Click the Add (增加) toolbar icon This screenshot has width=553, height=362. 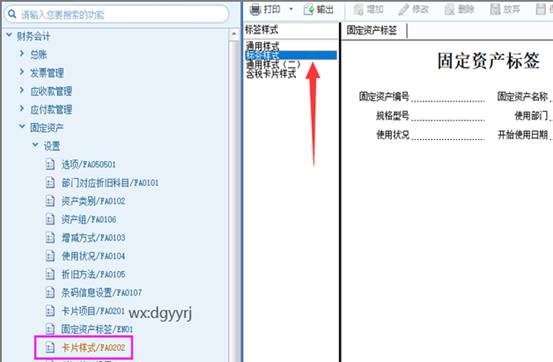tap(359, 10)
